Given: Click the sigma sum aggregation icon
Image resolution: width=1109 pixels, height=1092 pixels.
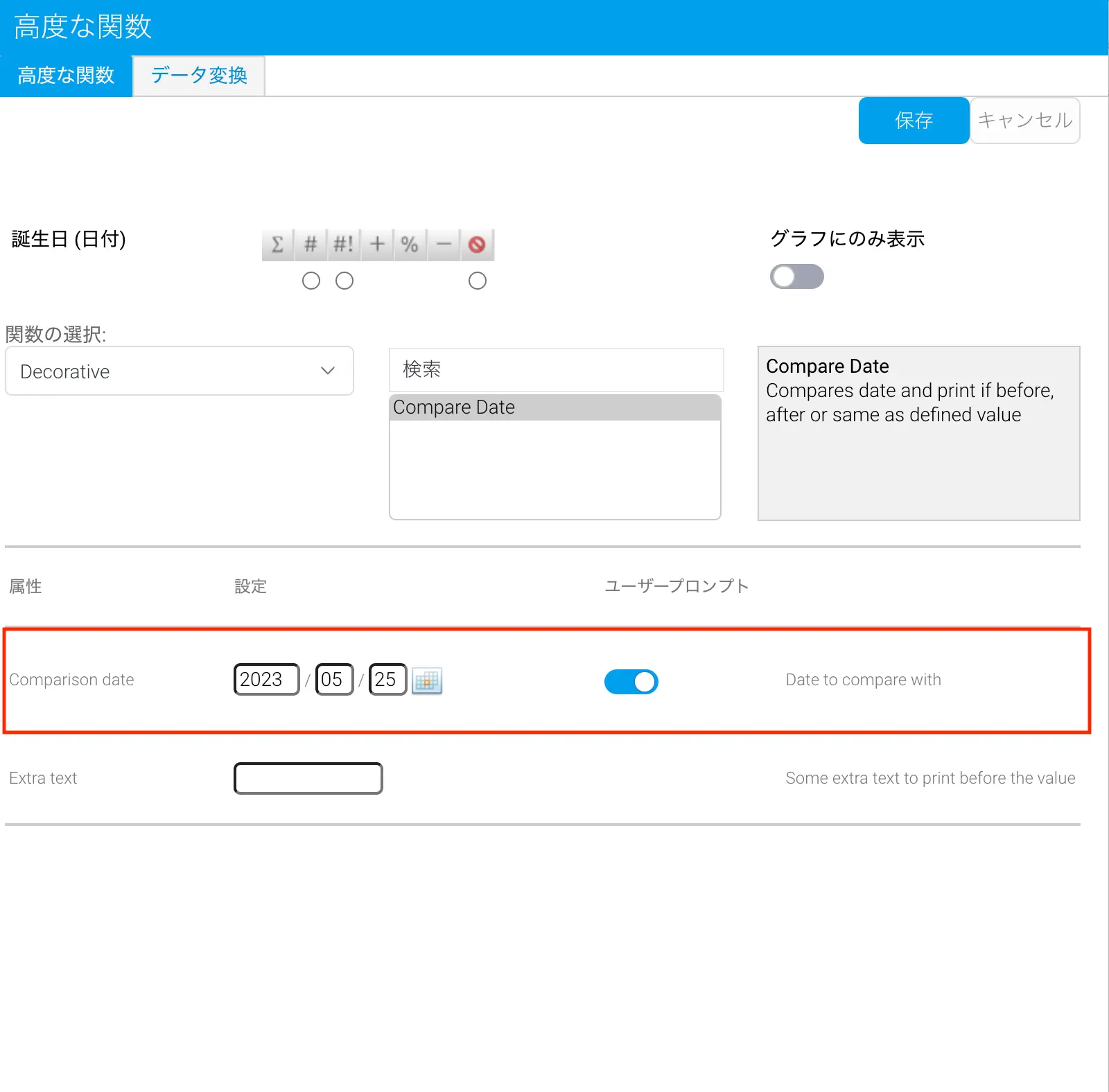Looking at the screenshot, I should tap(277, 245).
